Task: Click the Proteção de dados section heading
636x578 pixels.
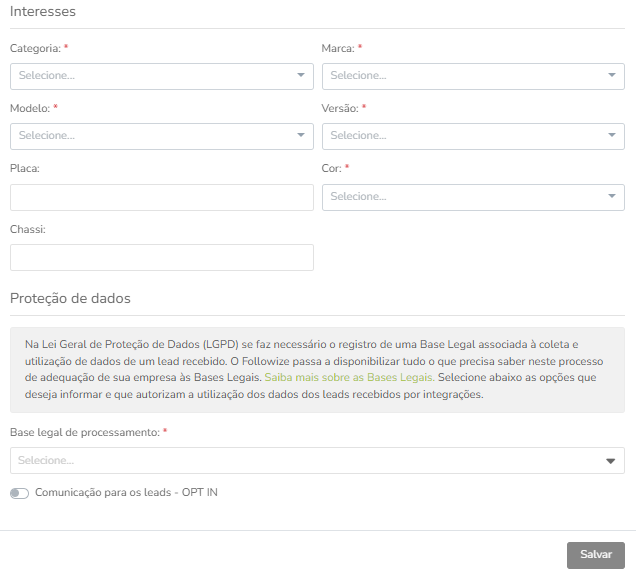Action: coord(70,299)
